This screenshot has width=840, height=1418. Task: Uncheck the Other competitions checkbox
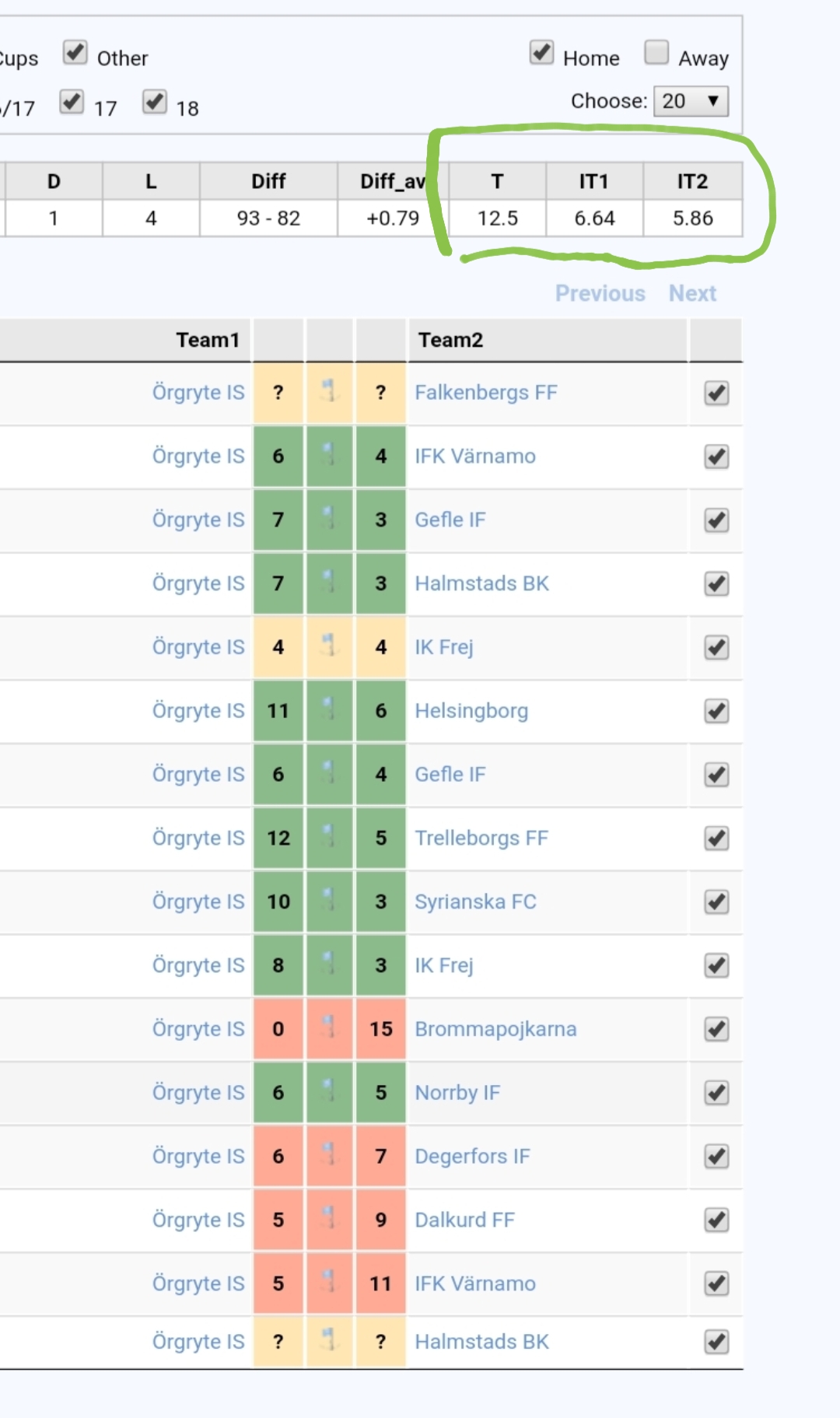click(75, 53)
